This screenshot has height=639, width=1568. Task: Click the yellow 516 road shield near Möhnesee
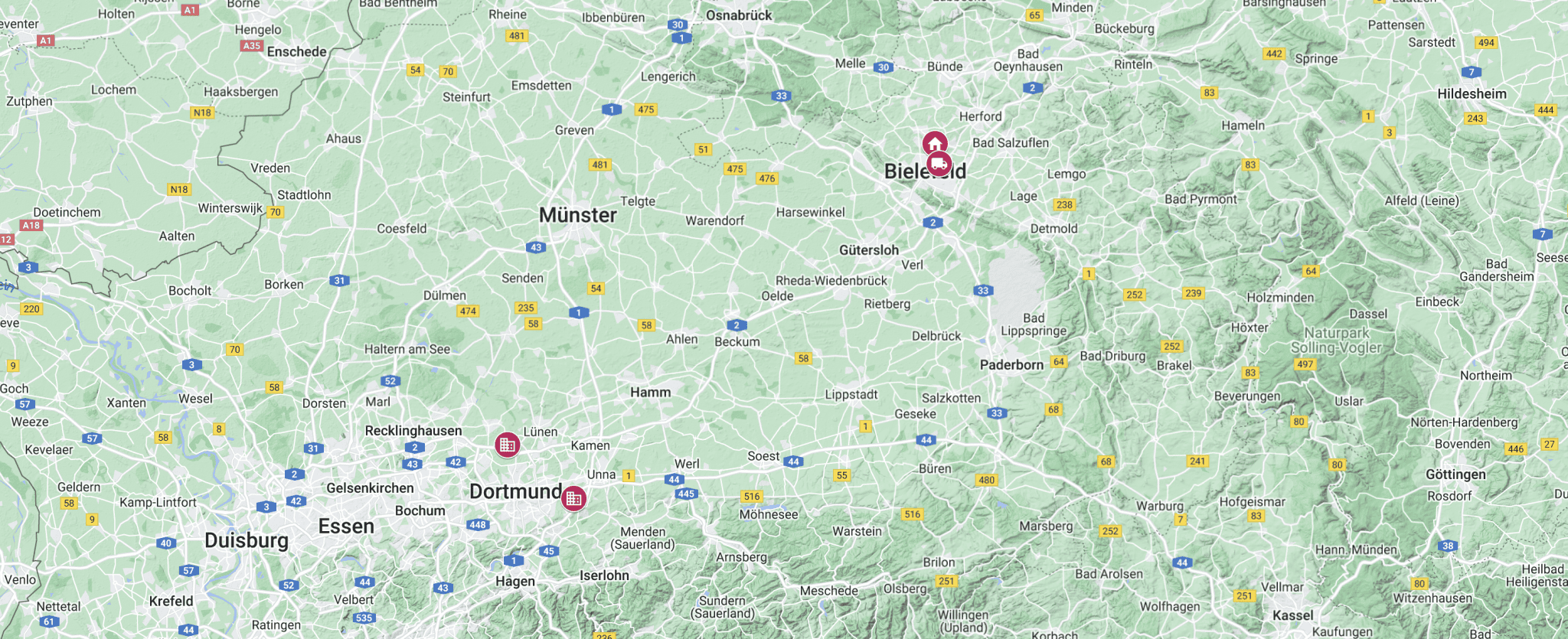pyautogui.click(x=752, y=497)
